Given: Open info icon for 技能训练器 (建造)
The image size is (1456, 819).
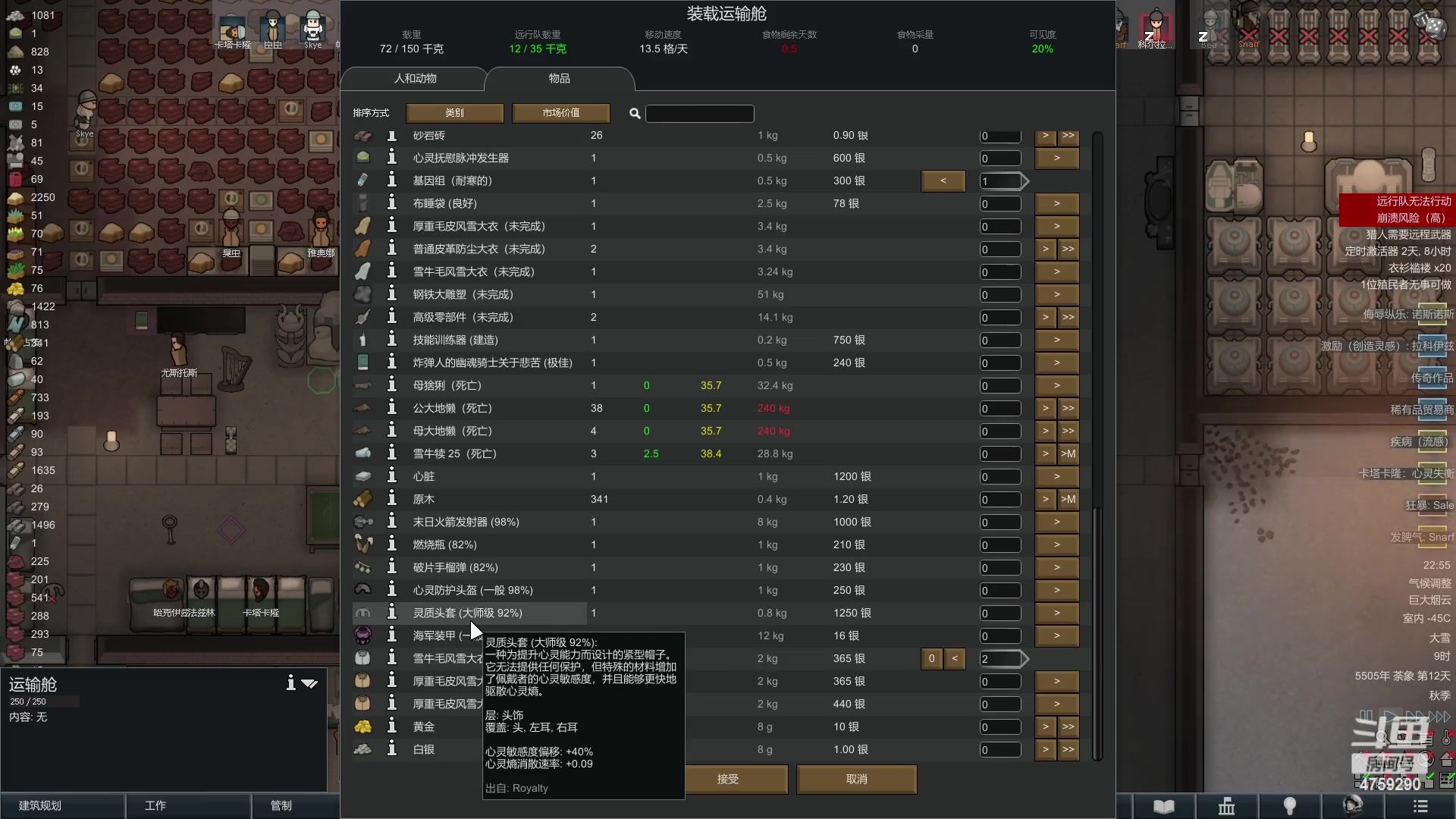Looking at the screenshot, I should pos(391,340).
